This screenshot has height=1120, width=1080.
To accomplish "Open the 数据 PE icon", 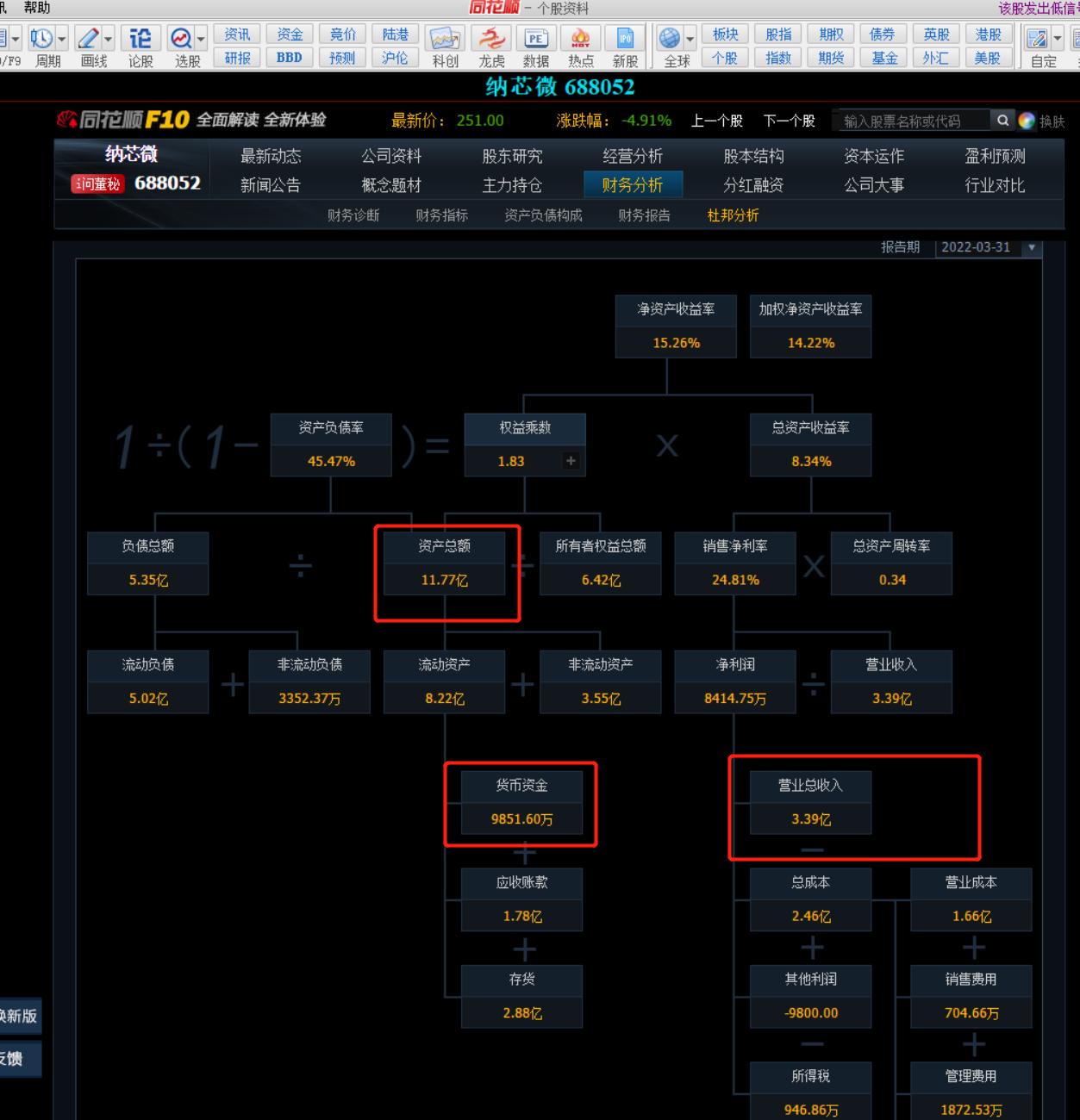I will click(535, 39).
